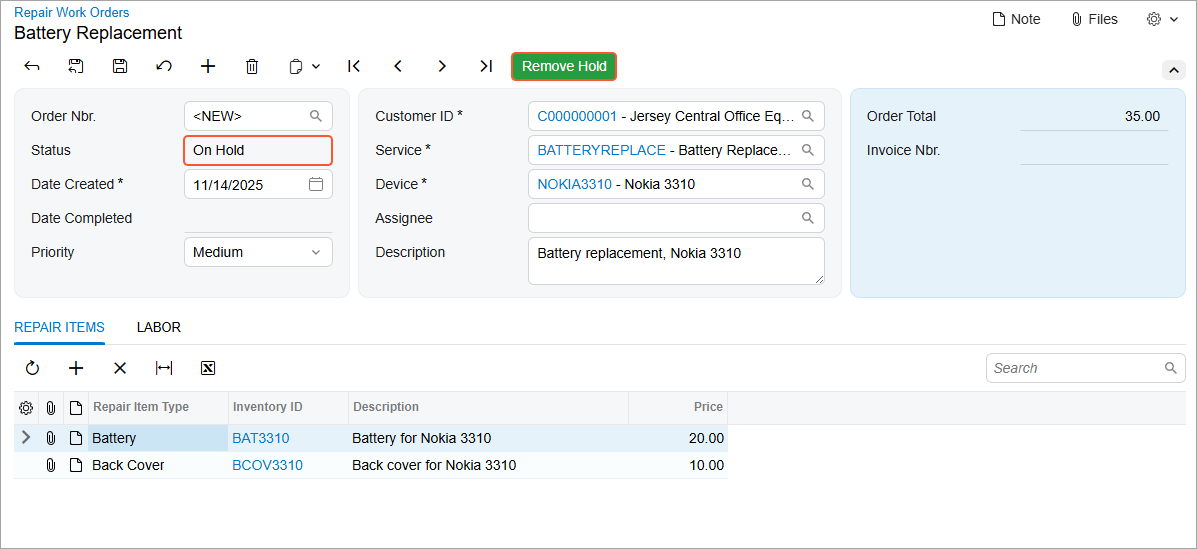Sort by Inventory ID column header
The height and width of the screenshot is (549, 1197).
coord(289,408)
